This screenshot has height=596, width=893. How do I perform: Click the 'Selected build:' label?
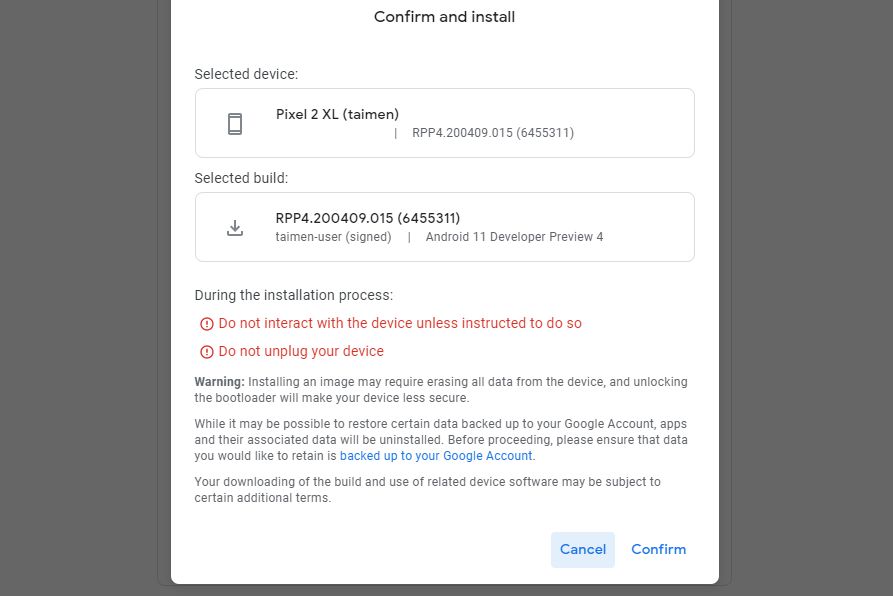point(241,178)
